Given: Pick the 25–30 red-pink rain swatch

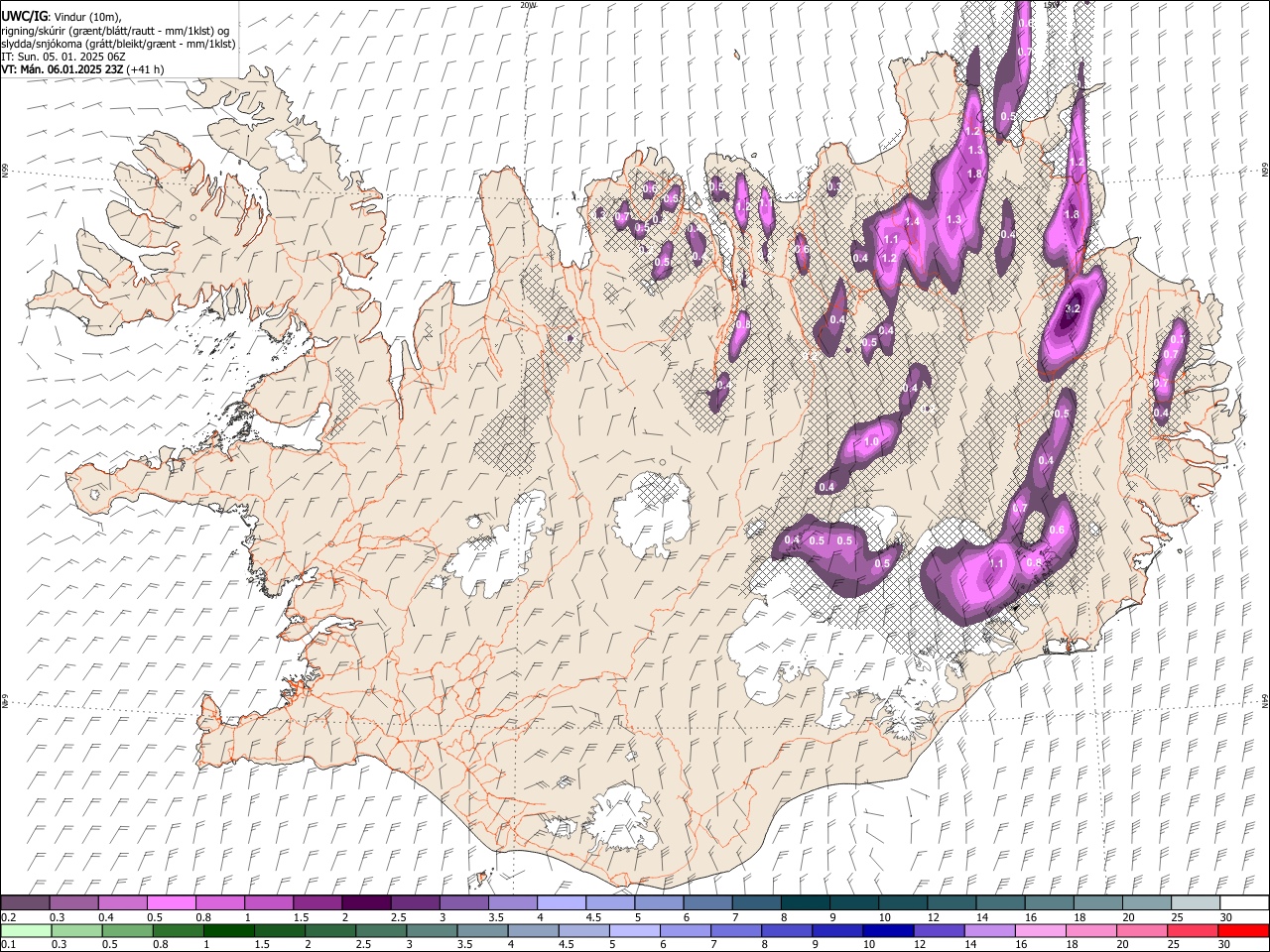Looking at the screenshot, I should click(1192, 930).
